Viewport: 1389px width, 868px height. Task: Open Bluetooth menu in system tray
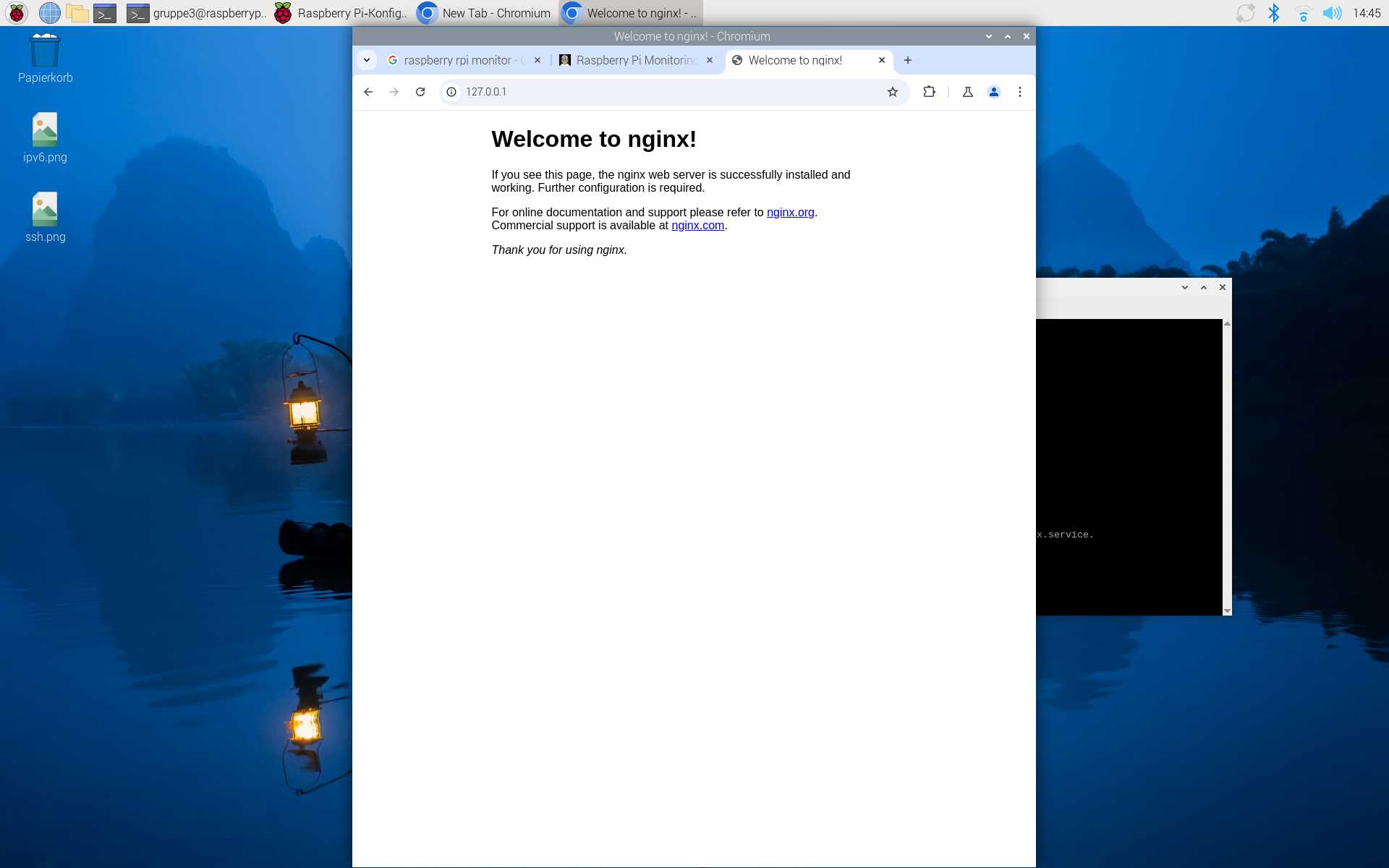(1274, 13)
